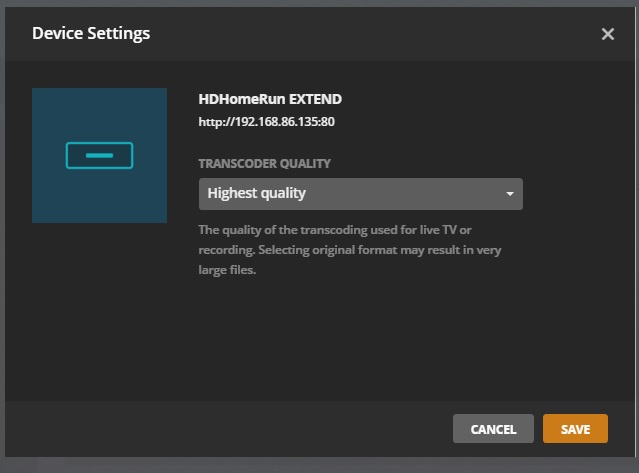Click the Device Settings title

coord(91,33)
